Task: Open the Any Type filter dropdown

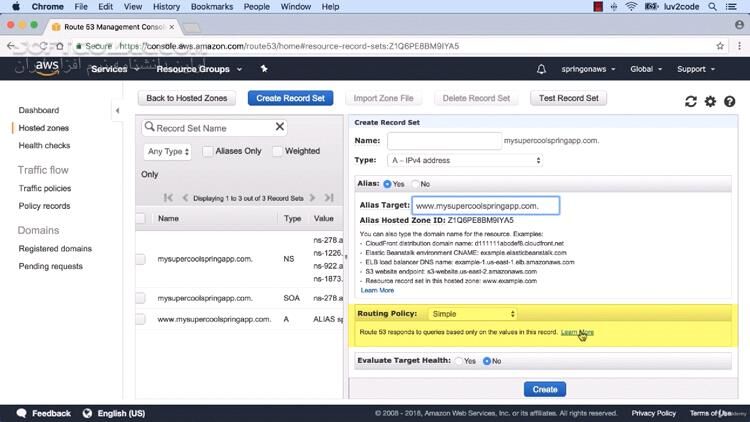Action: pos(167,151)
